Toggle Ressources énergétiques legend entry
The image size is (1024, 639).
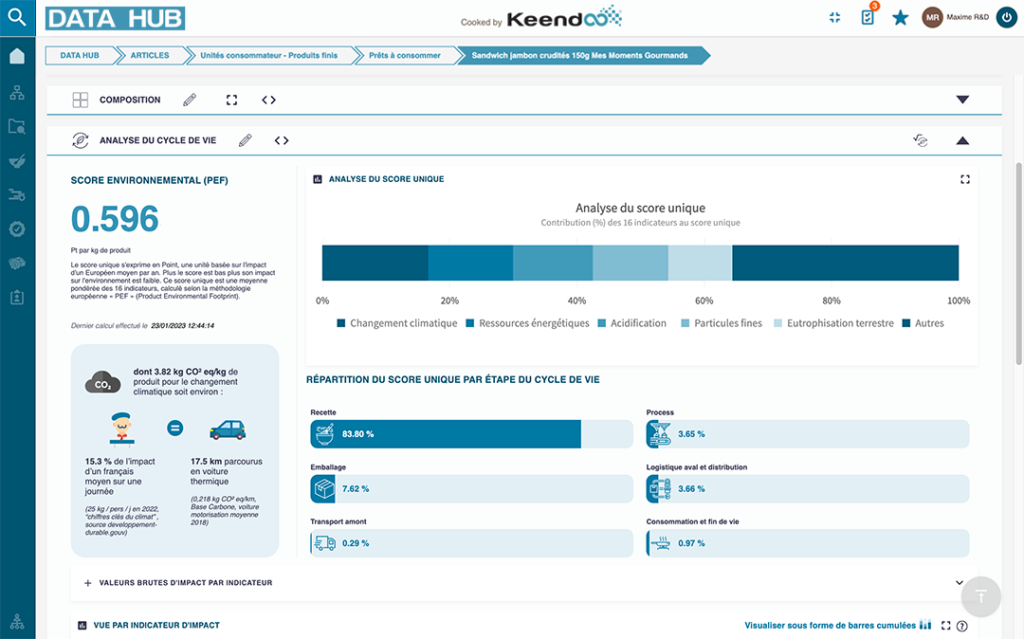coord(528,323)
